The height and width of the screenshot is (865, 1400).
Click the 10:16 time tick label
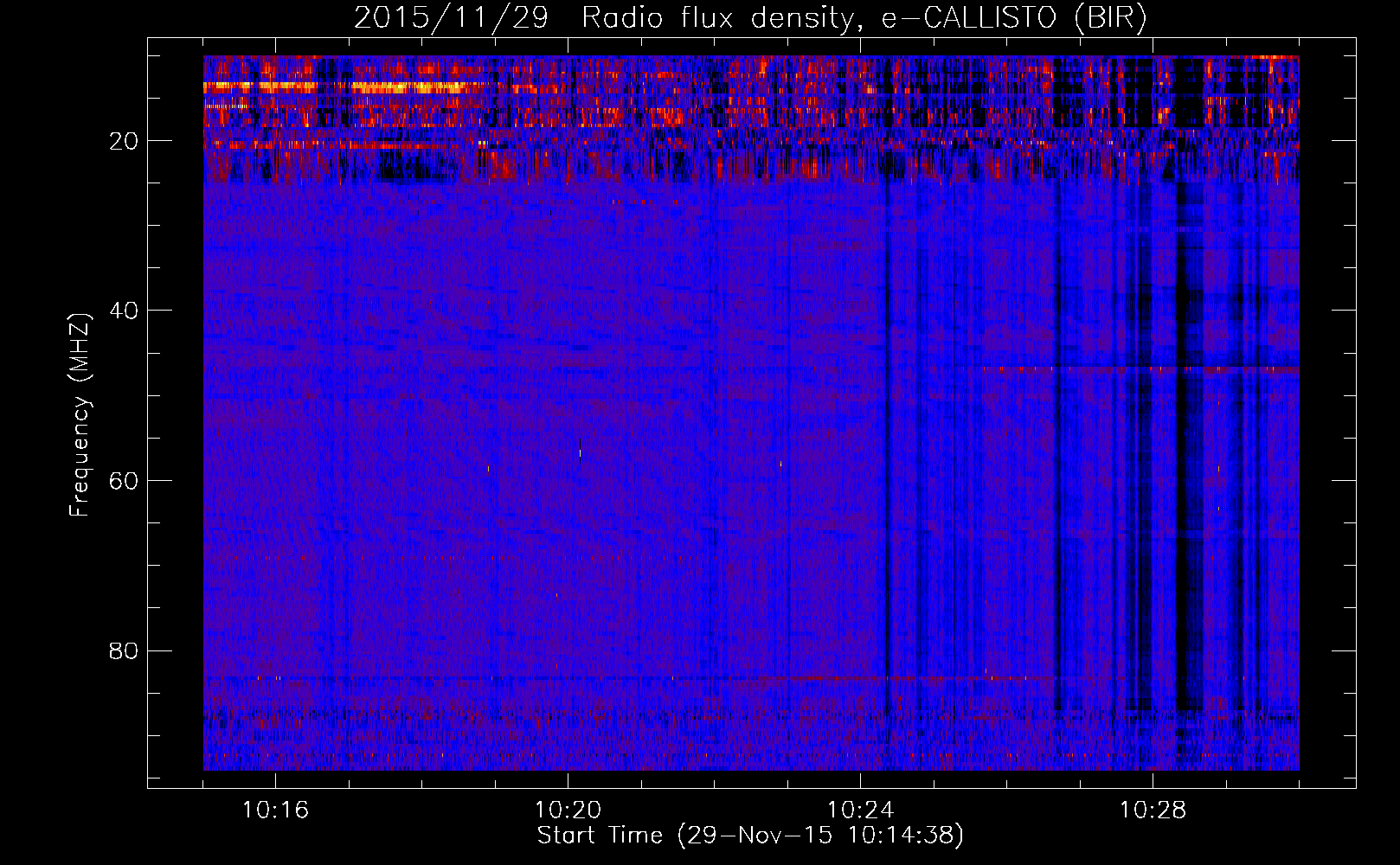275,811
